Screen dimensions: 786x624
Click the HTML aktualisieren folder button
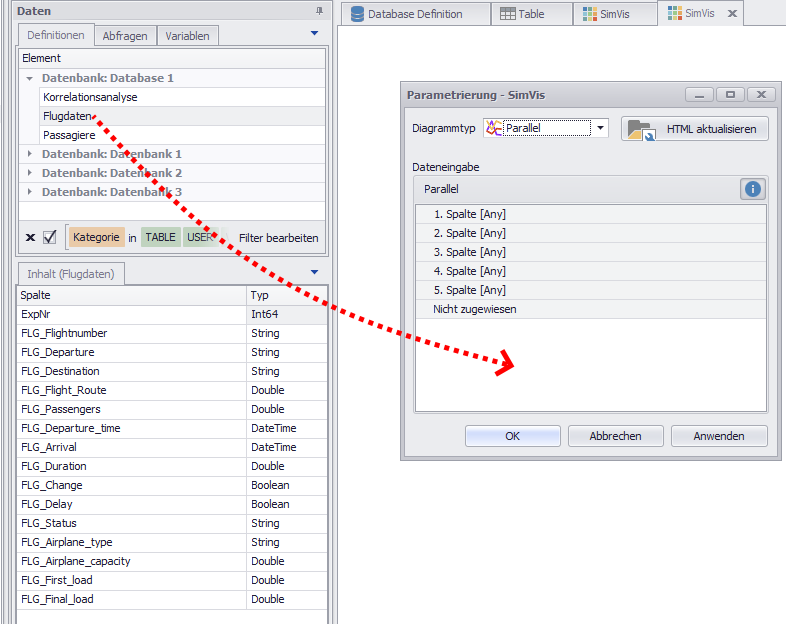pos(695,129)
